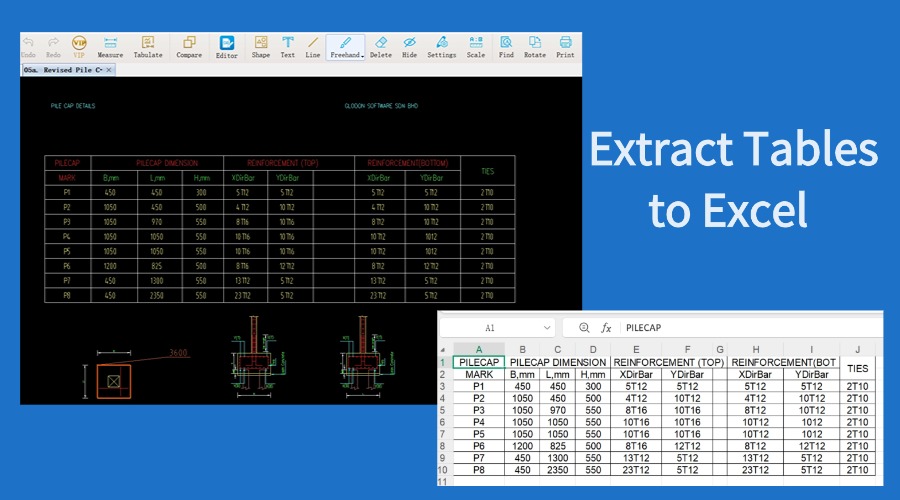Screen dimensions: 900x500
Task: Choose the Text annotation tool
Action: (x=288, y=46)
